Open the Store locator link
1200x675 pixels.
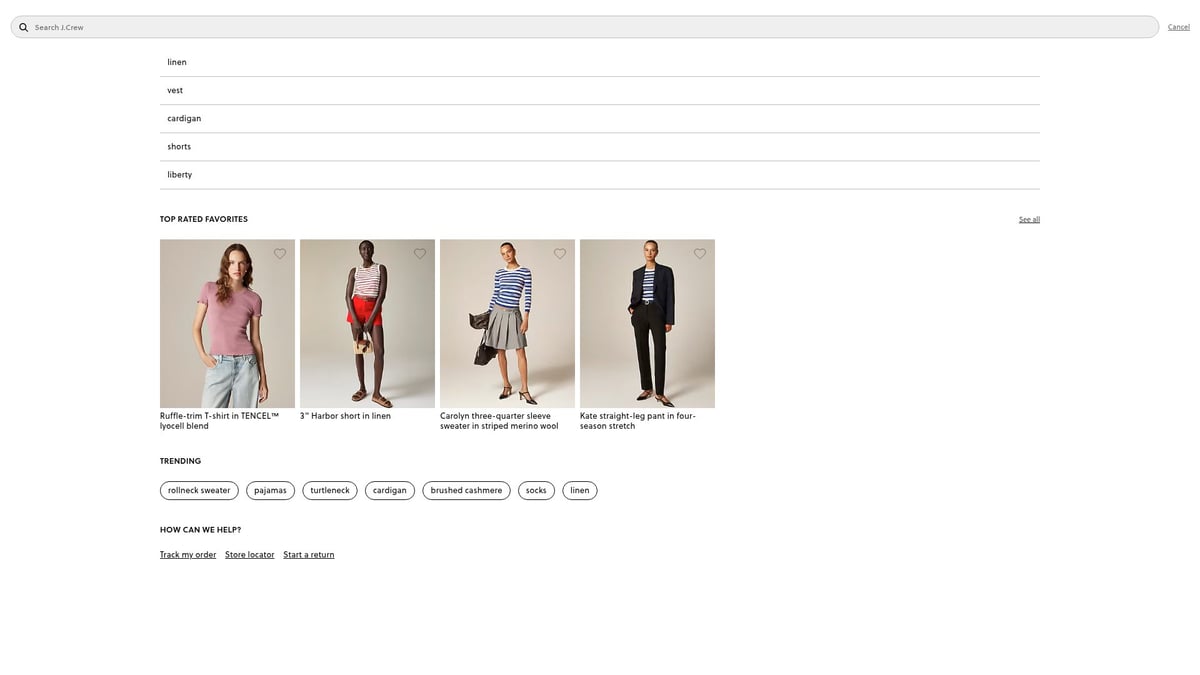[x=250, y=555]
